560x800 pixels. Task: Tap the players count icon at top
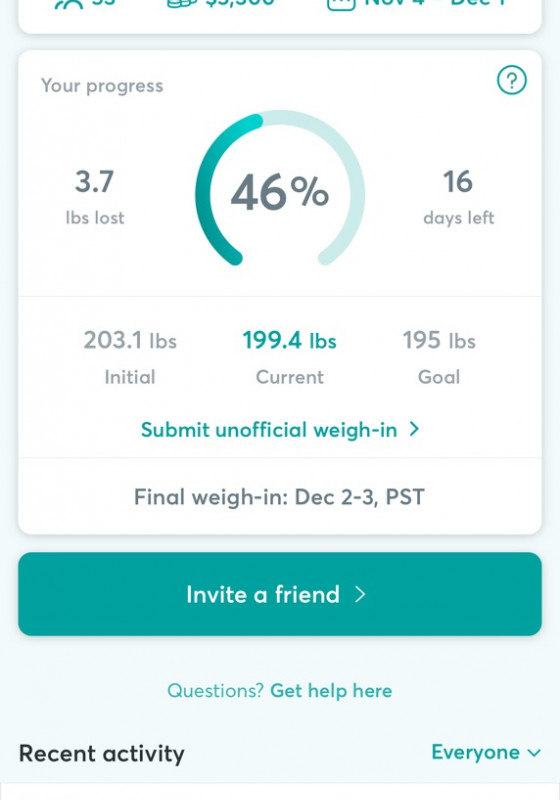(68, 4)
